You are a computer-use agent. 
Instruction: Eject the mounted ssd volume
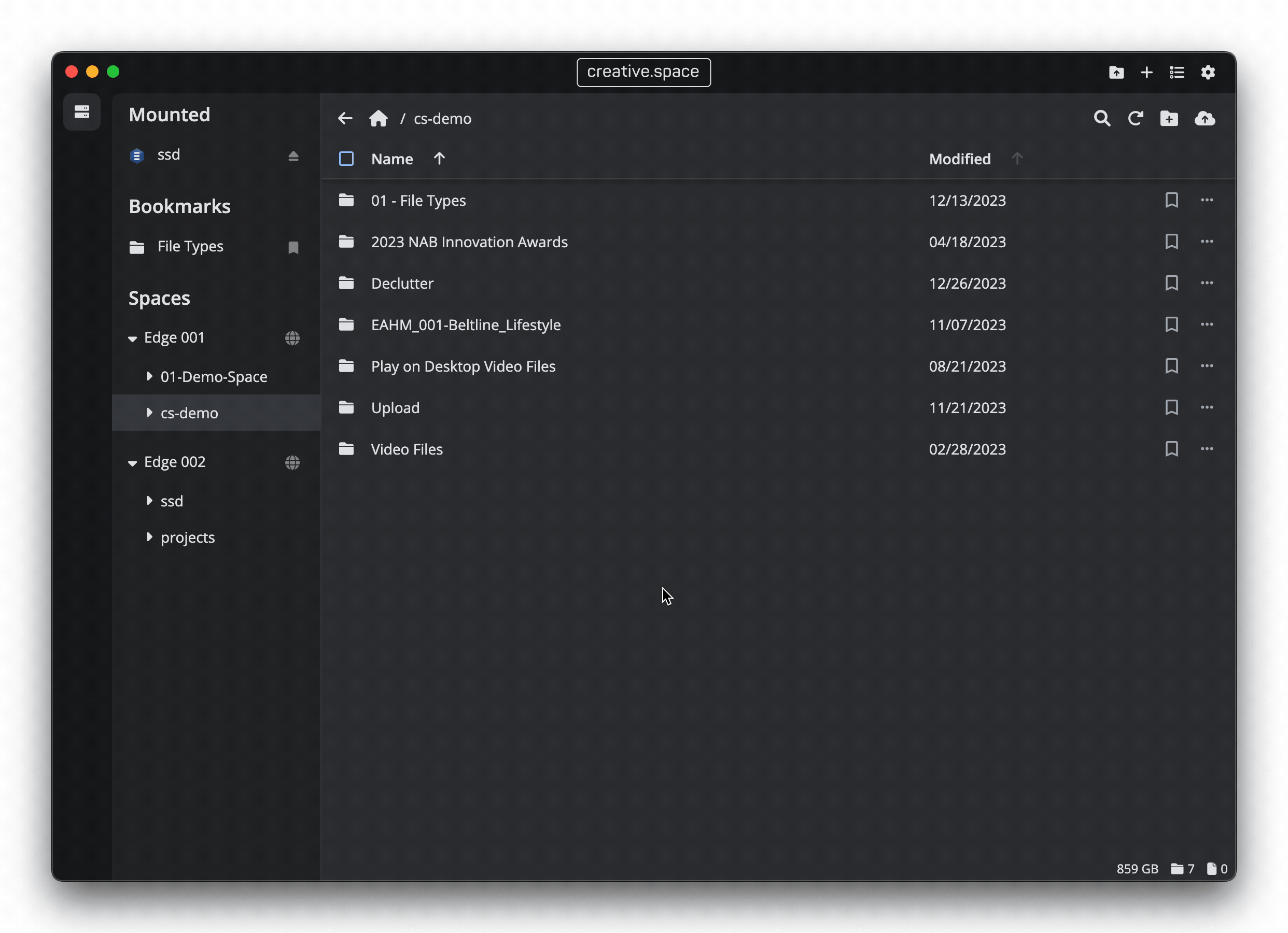click(293, 155)
